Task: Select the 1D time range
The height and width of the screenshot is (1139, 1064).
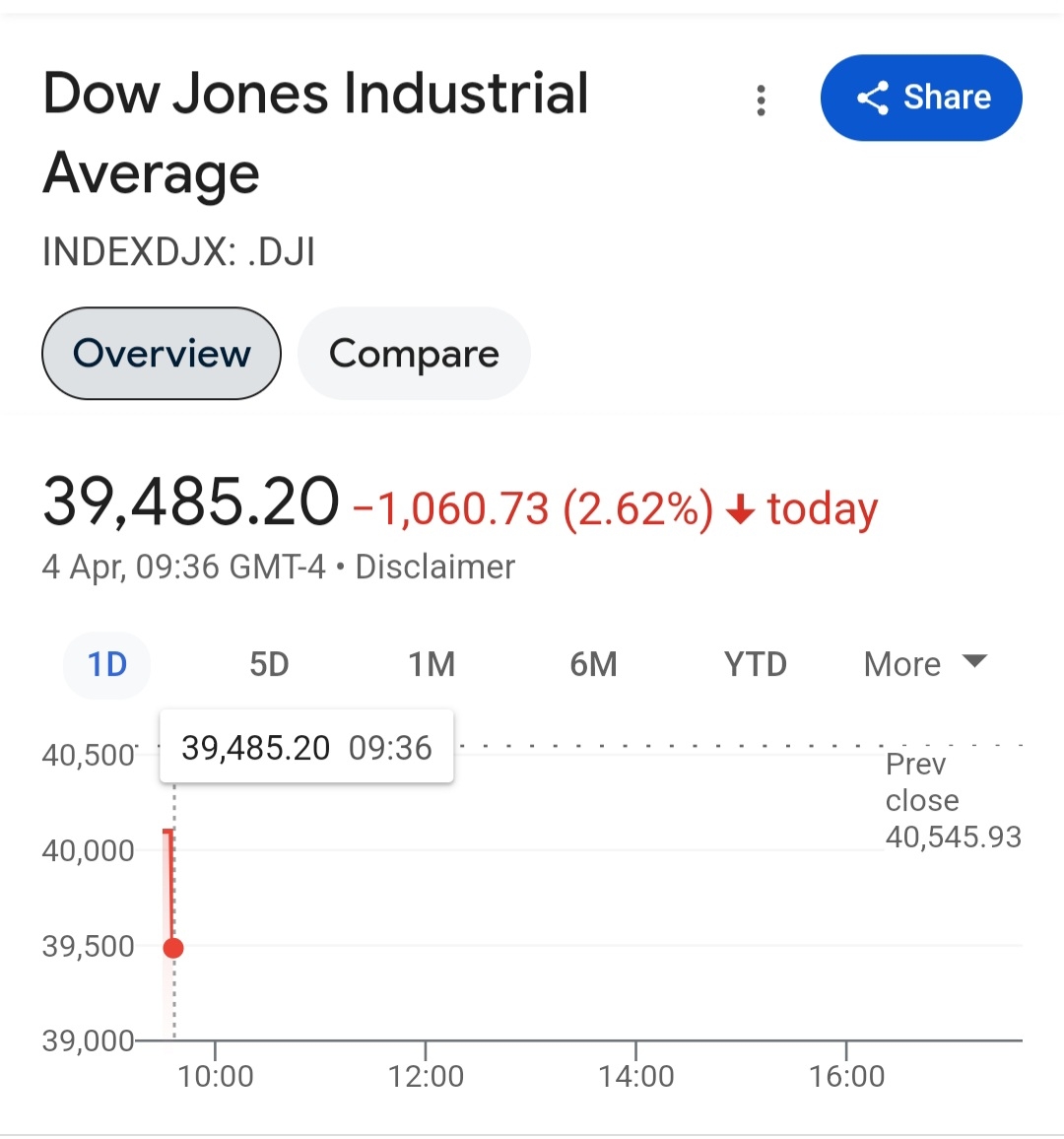Action: (x=107, y=665)
